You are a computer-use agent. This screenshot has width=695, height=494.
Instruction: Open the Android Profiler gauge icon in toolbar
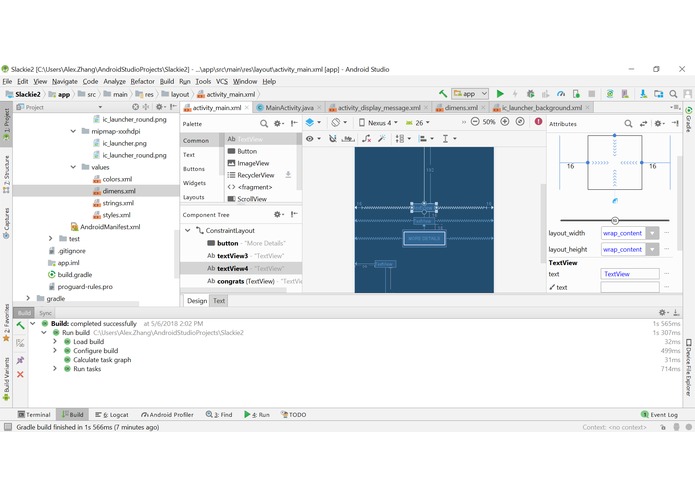click(x=561, y=93)
